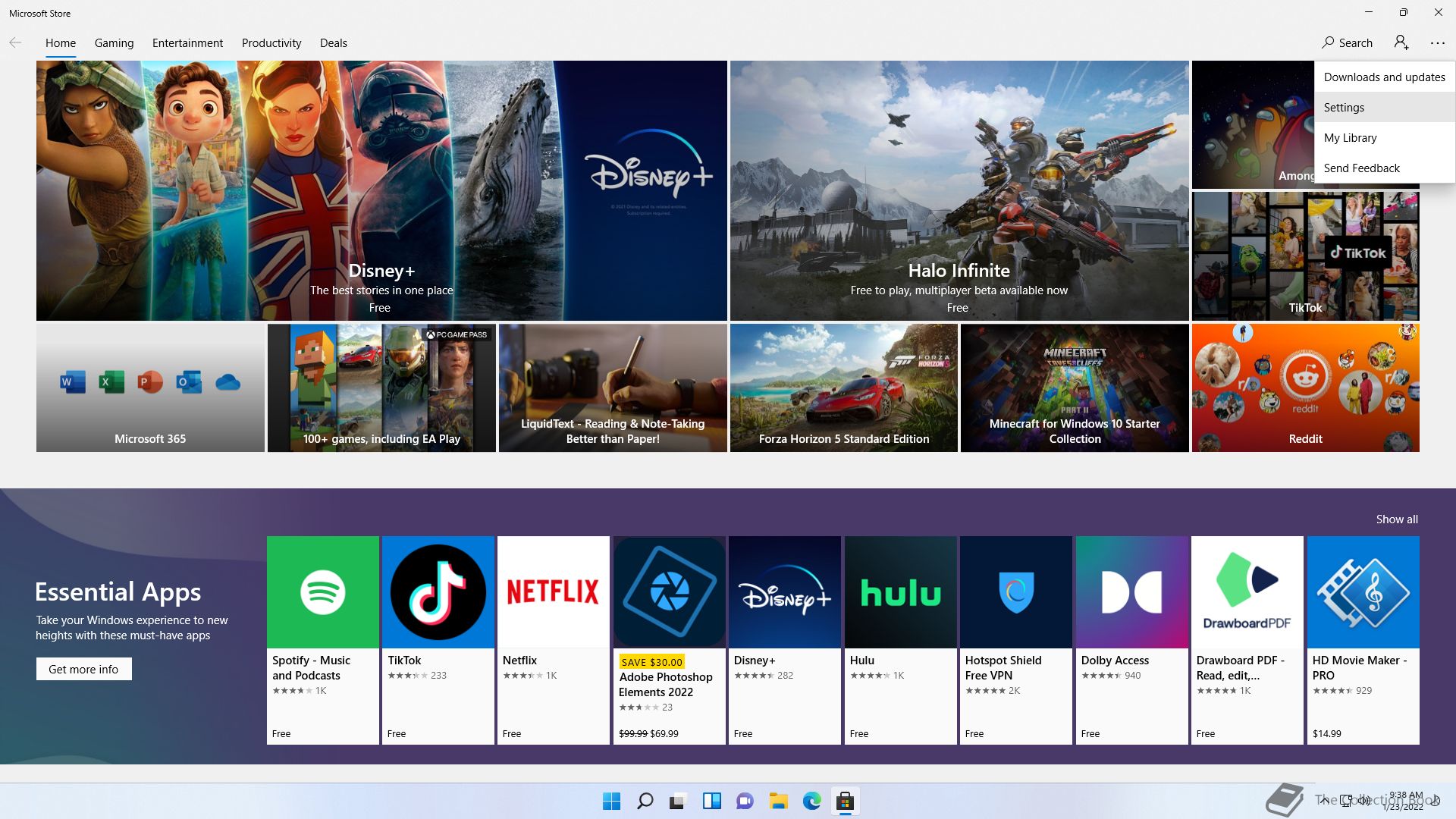This screenshot has height=819, width=1456.
Task: Open the Spotify app icon tile
Action: [x=323, y=592]
